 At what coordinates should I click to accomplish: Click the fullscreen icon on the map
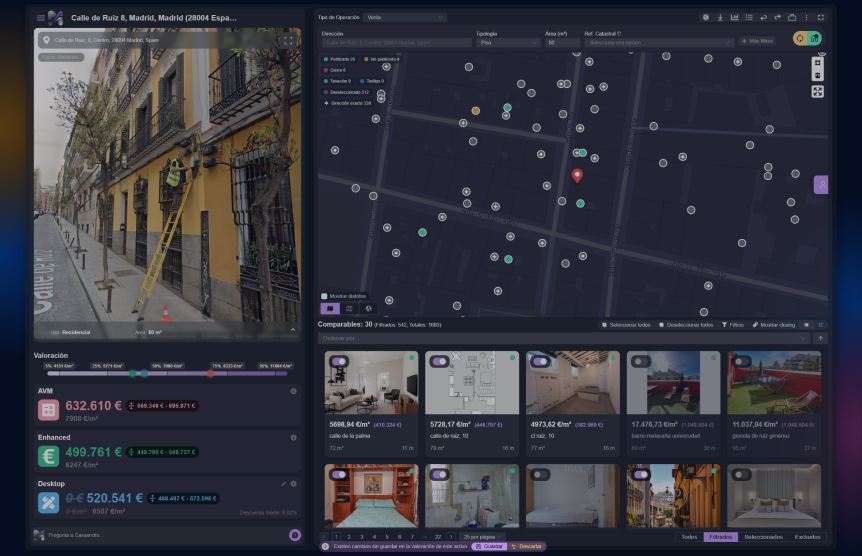coord(817,91)
